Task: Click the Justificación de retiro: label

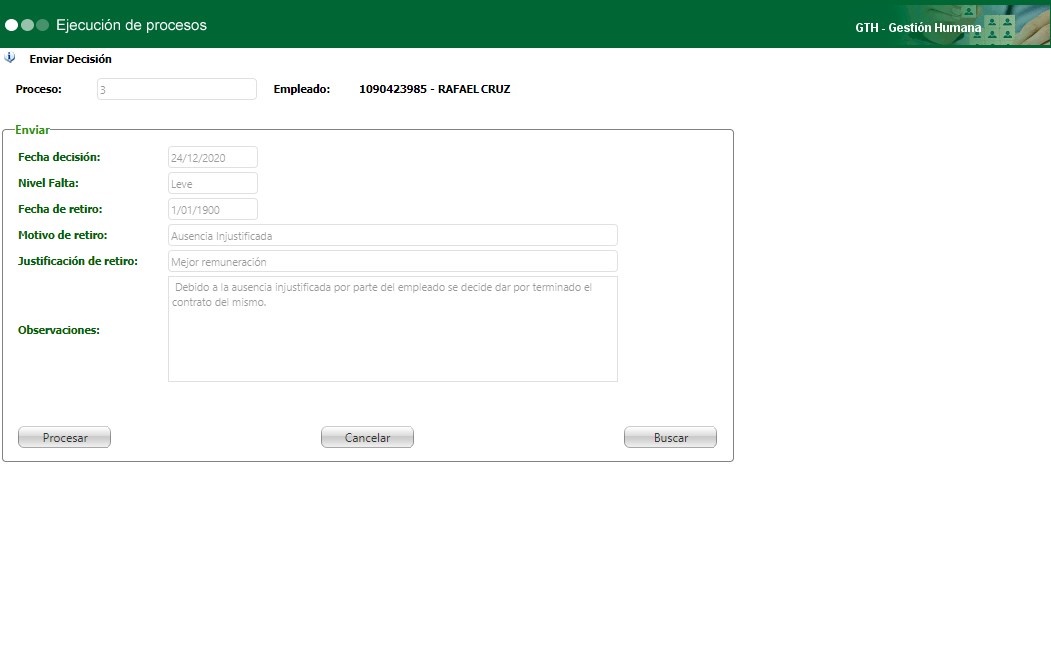Action: pyautogui.click(x=78, y=261)
